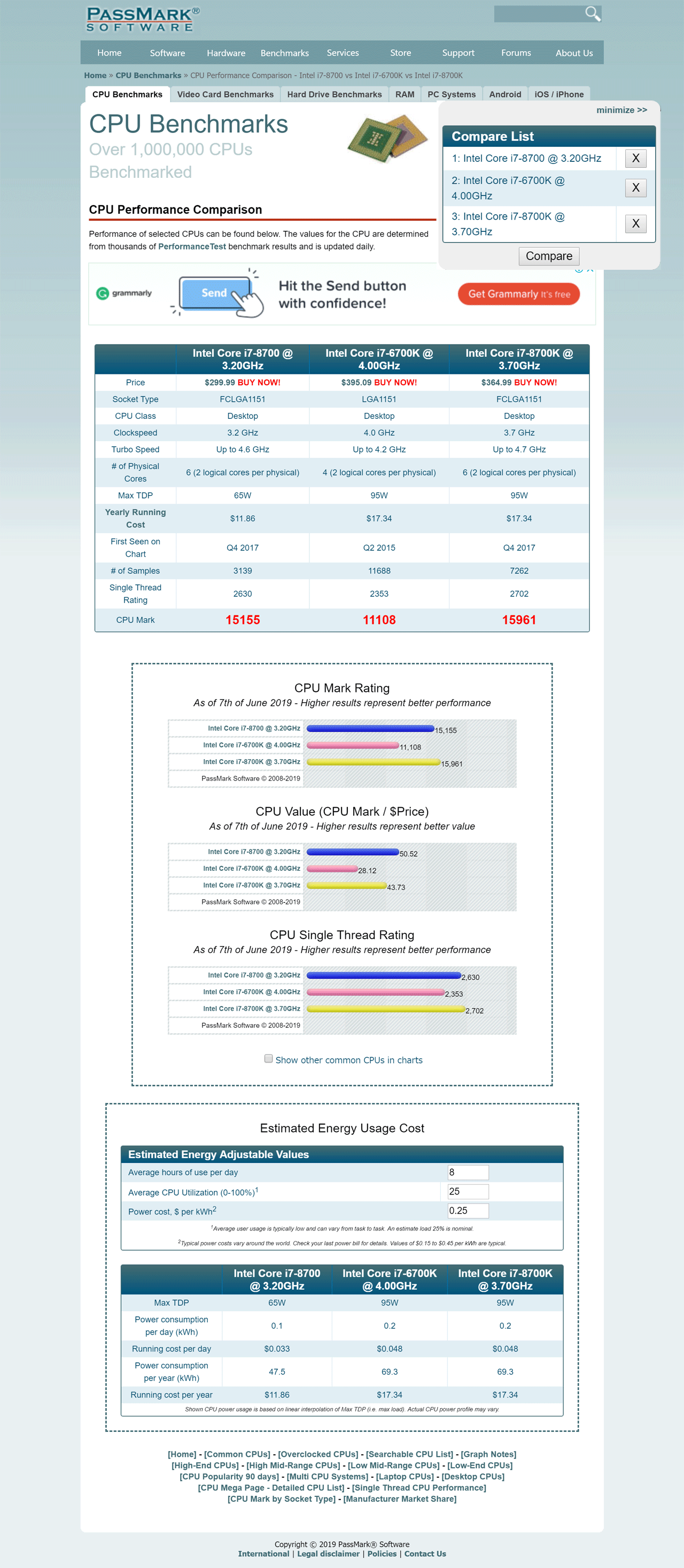Open PerformanceTest link in description
The image size is (684, 1568).
pyautogui.click(x=192, y=246)
